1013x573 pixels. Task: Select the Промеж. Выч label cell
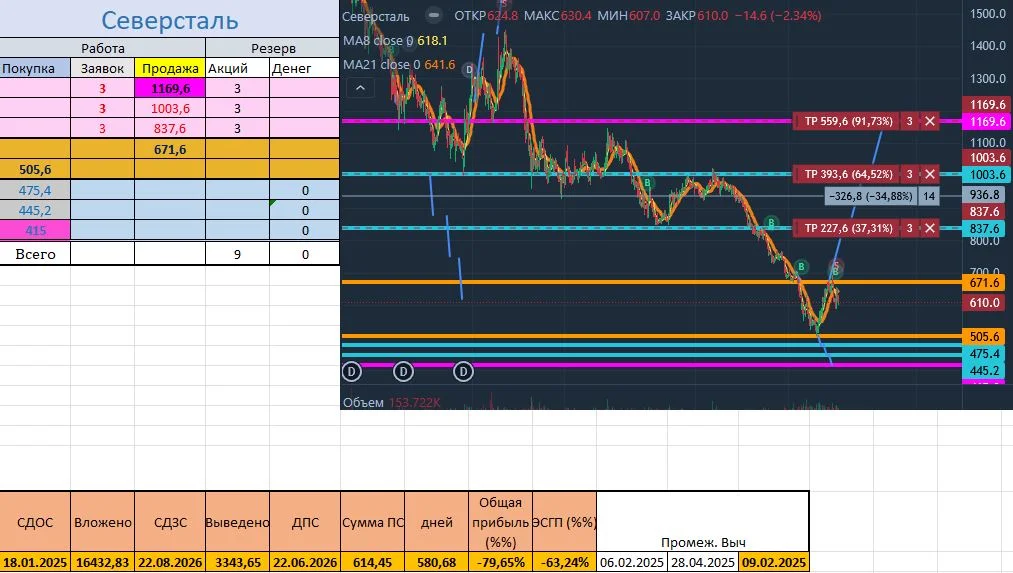(x=703, y=522)
